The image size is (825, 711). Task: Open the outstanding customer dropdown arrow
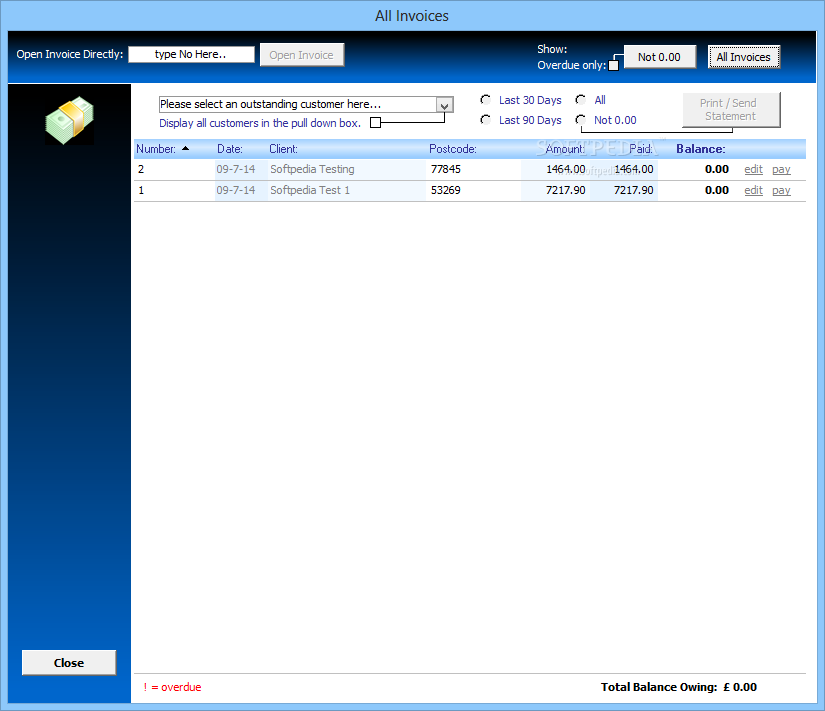[445, 105]
